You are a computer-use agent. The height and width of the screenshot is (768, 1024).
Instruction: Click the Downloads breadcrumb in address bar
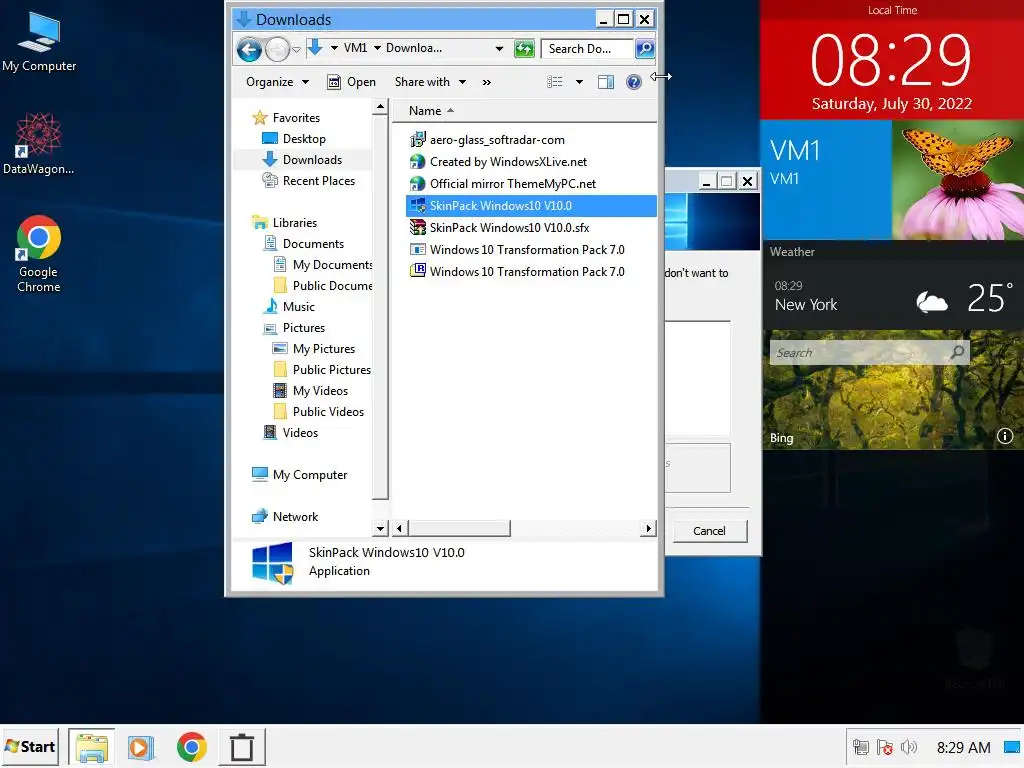click(x=413, y=48)
